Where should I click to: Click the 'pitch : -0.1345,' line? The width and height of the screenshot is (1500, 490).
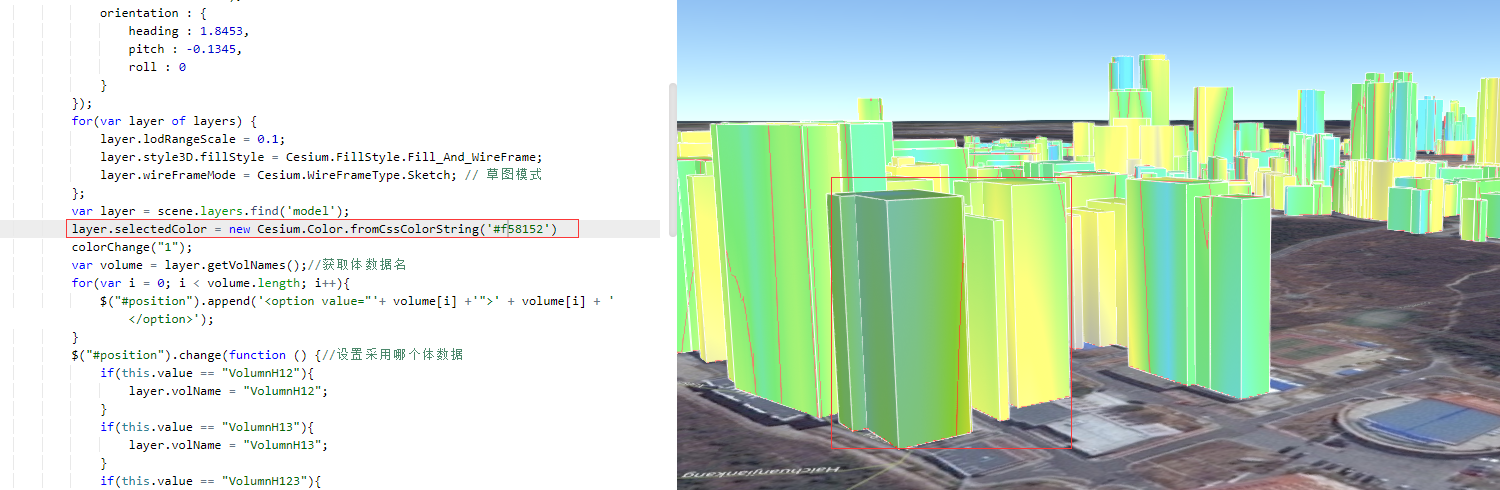(185, 49)
